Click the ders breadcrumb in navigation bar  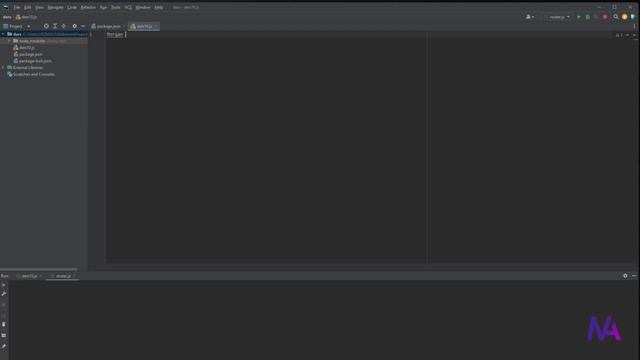[7, 17]
